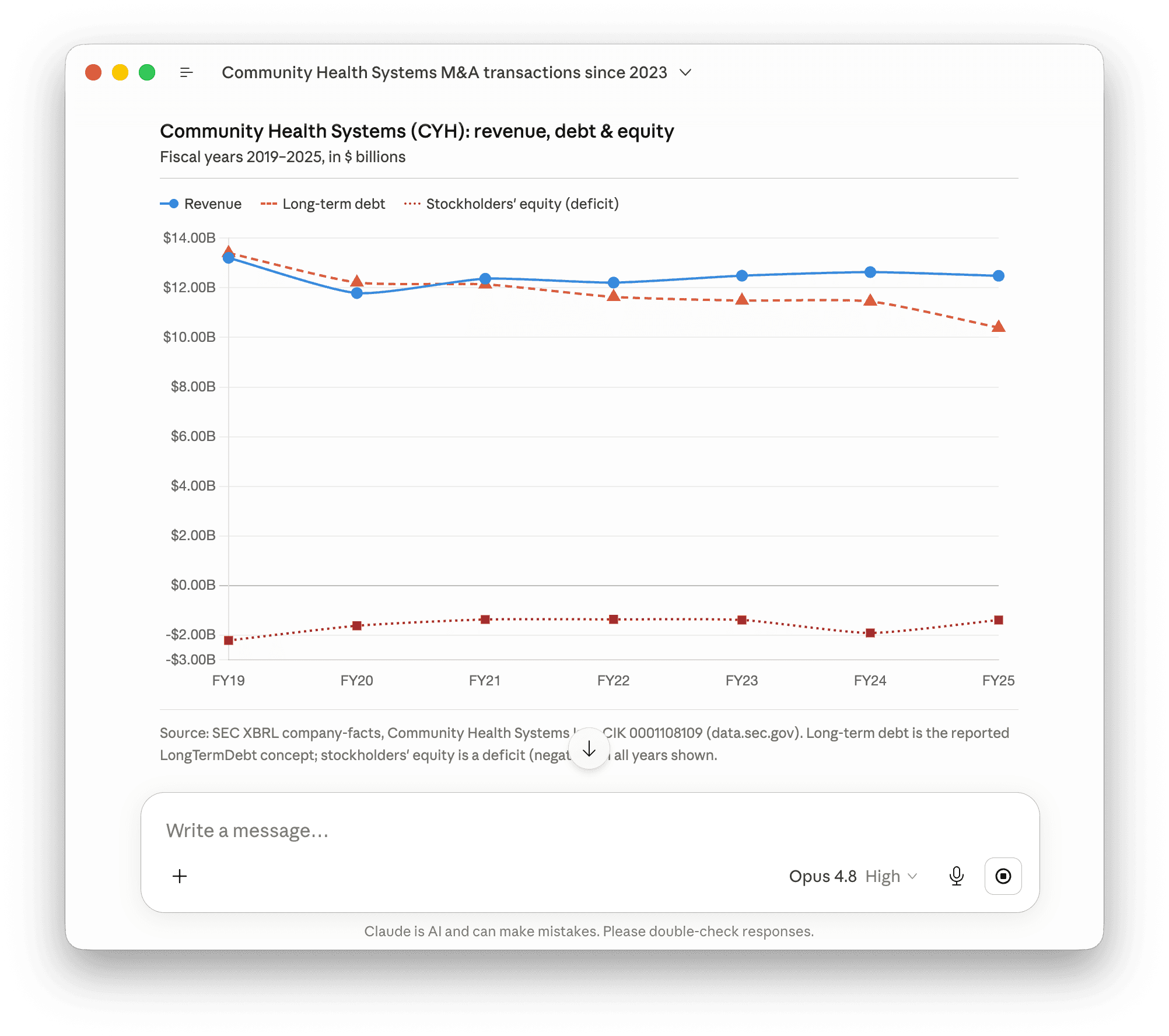Screen dimensions: 1169x1036
Task: Click the FY23 x-axis label
Action: [742, 681]
